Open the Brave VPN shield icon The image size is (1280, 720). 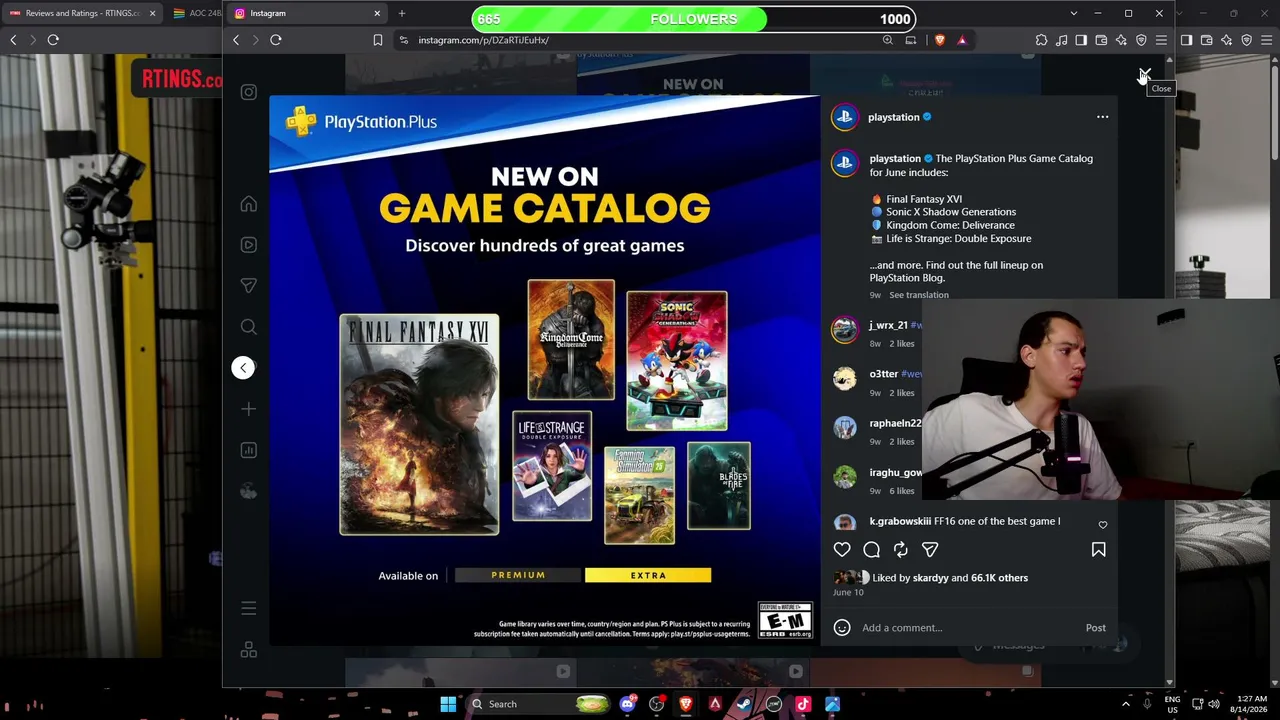[x=1141, y=40]
